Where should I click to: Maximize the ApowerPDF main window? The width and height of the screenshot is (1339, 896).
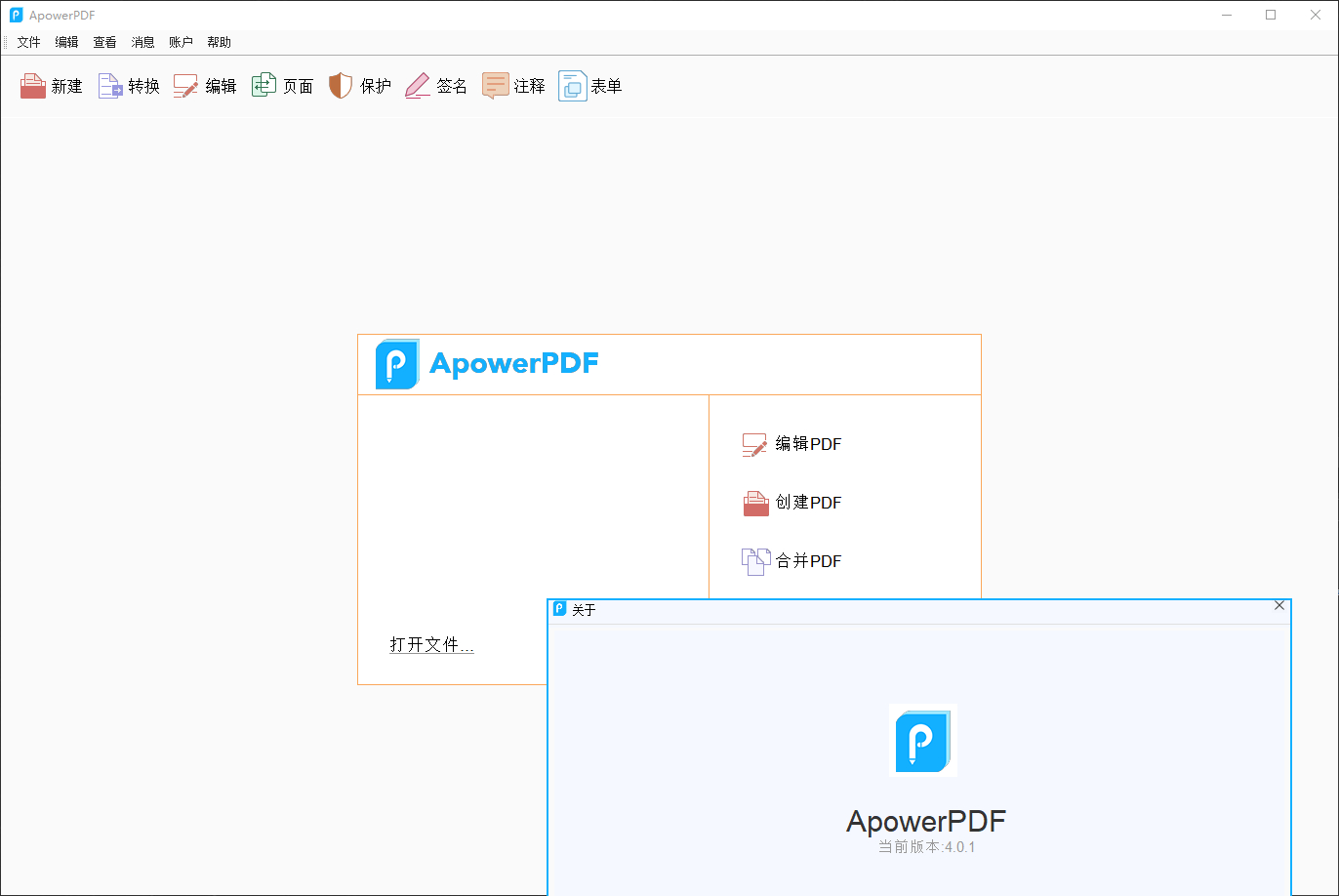point(1271,15)
